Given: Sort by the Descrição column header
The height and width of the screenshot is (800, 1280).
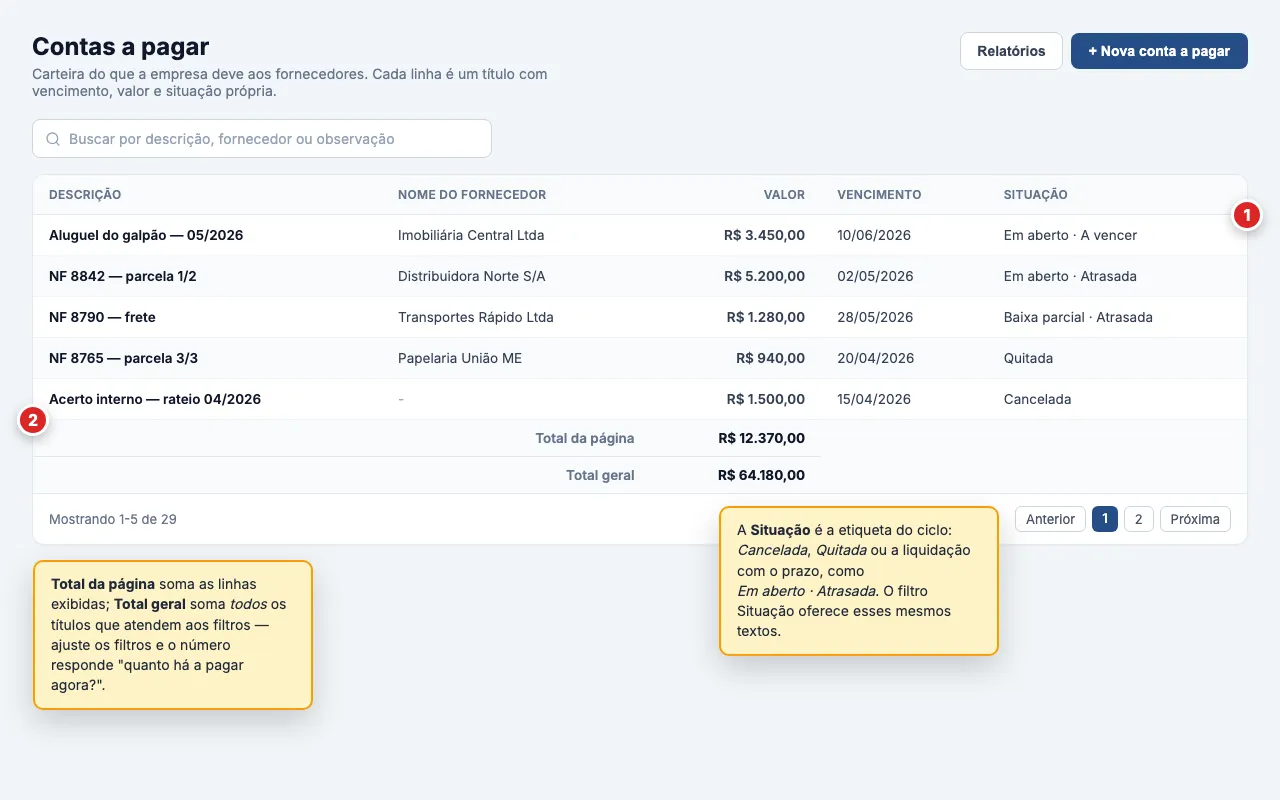Looking at the screenshot, I should (85, 195).
